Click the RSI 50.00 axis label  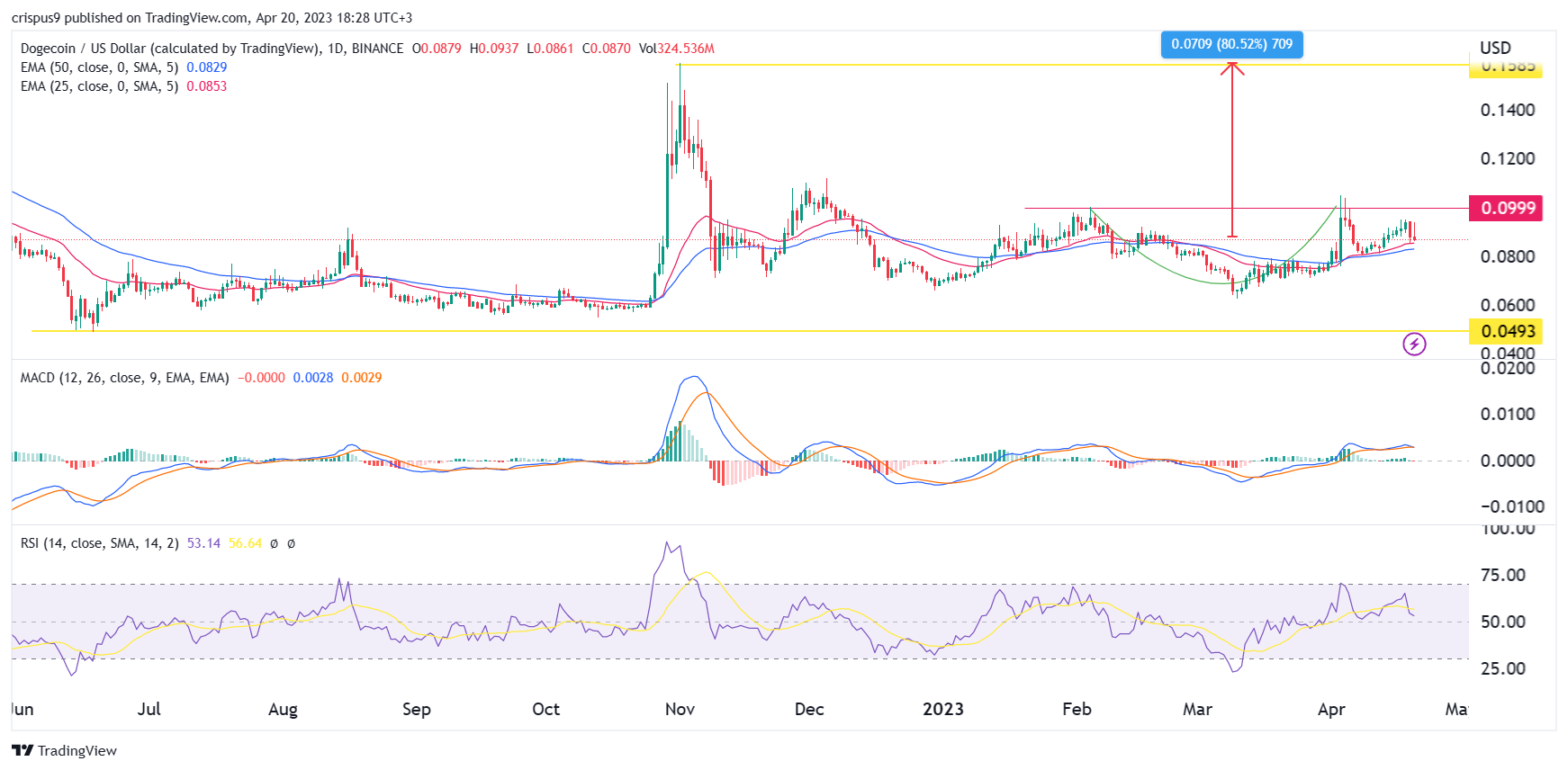click(1503, 622)
